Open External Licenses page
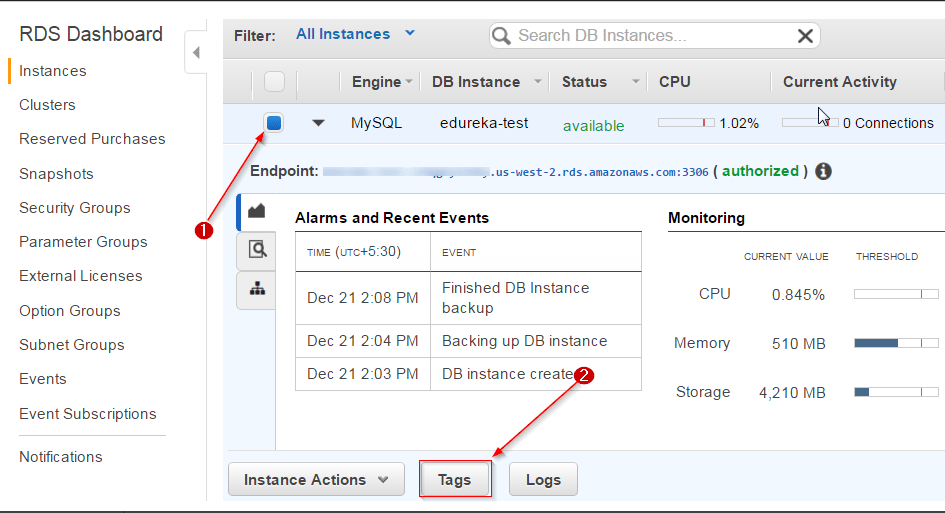 point(81,276)
